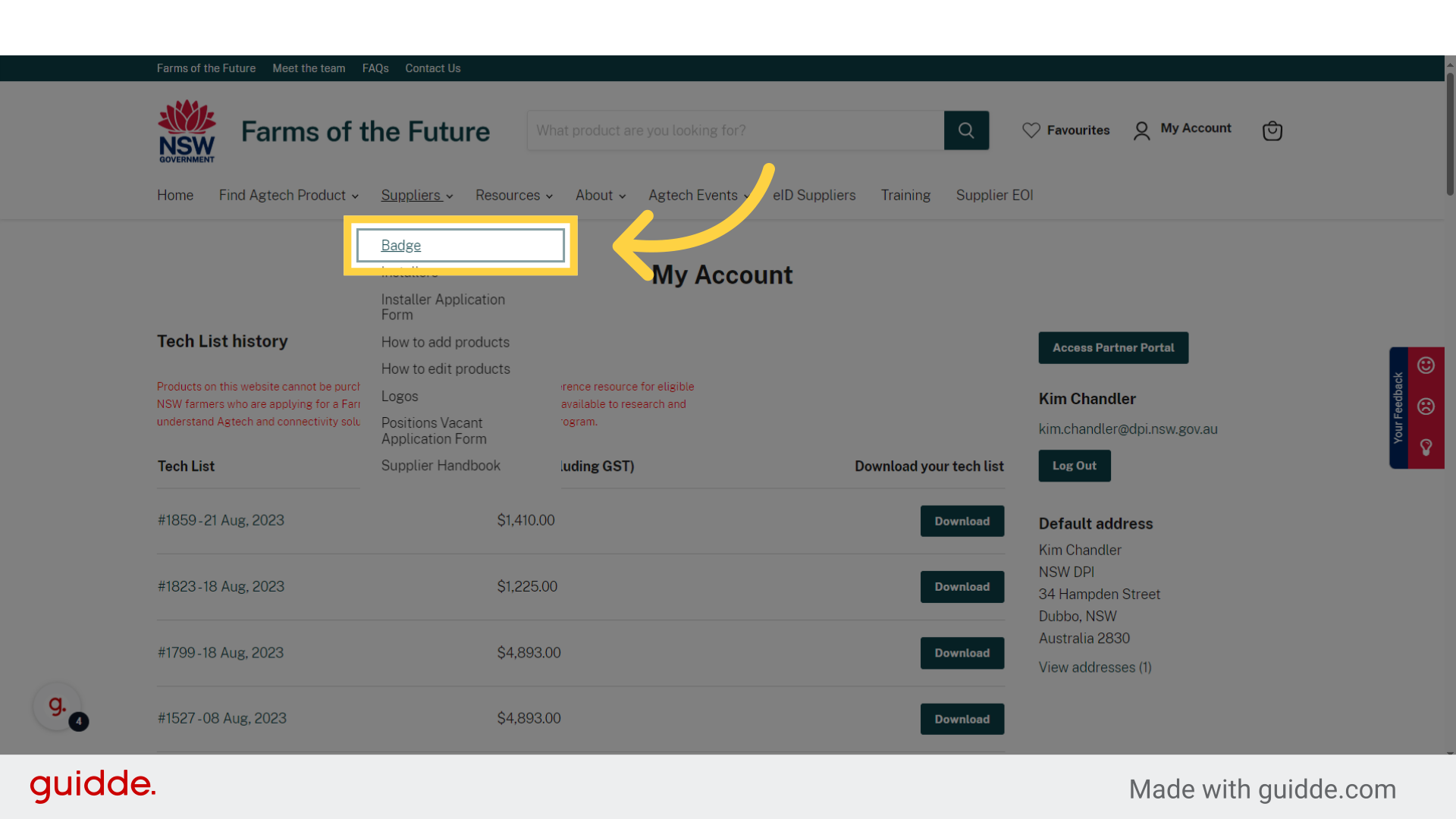This screenshot has width=1456, height=819.
Task: Click the Favourites heart icon
Action: click(x=1031, y=130)
